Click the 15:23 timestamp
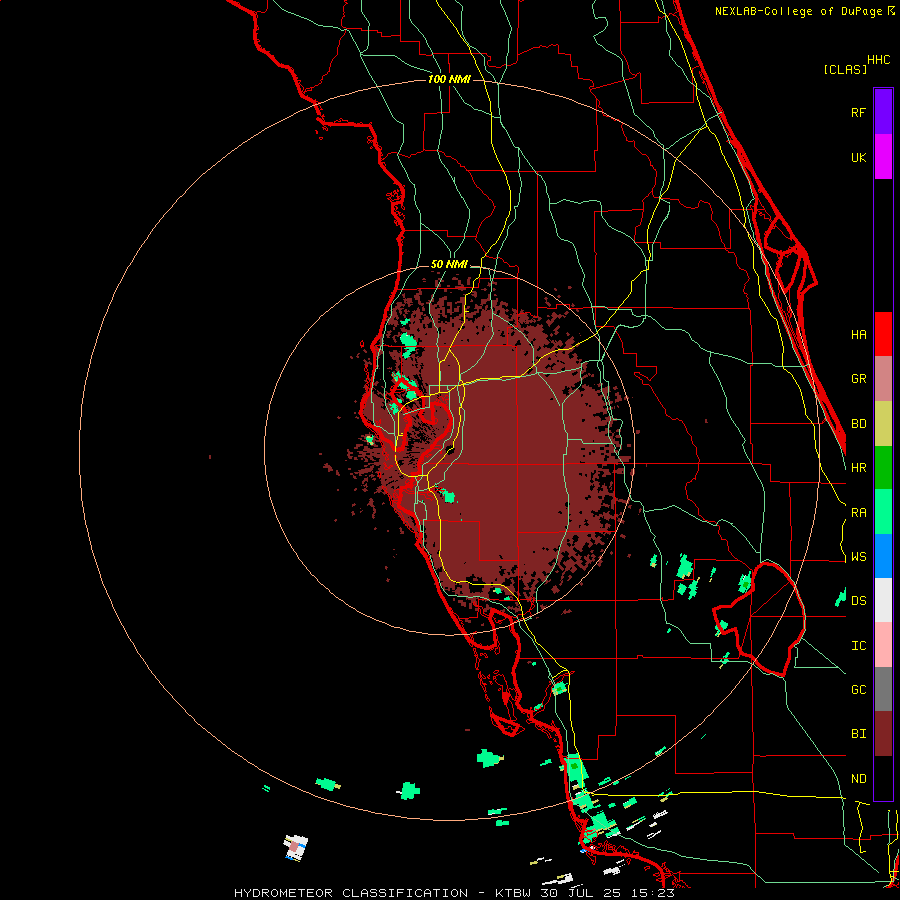The width and height of the screenshot is (900, 900). (x=655, y=893)
